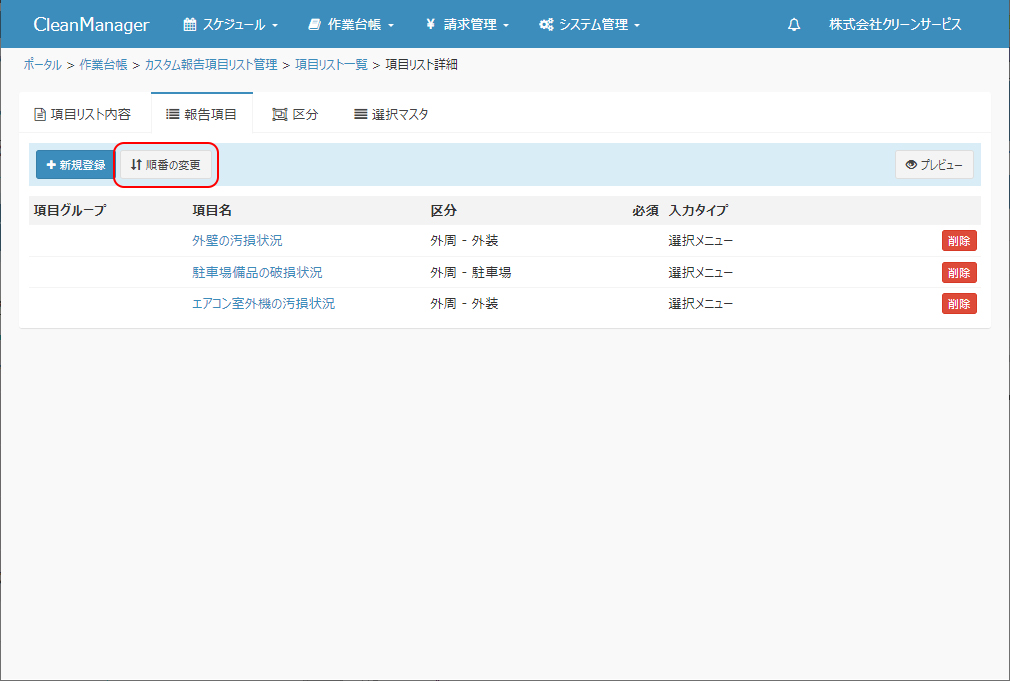Go to ポータル in the breadcrumb
Image resolution: width=1010 pixels, height=681 pixels.
pos(42,65)
